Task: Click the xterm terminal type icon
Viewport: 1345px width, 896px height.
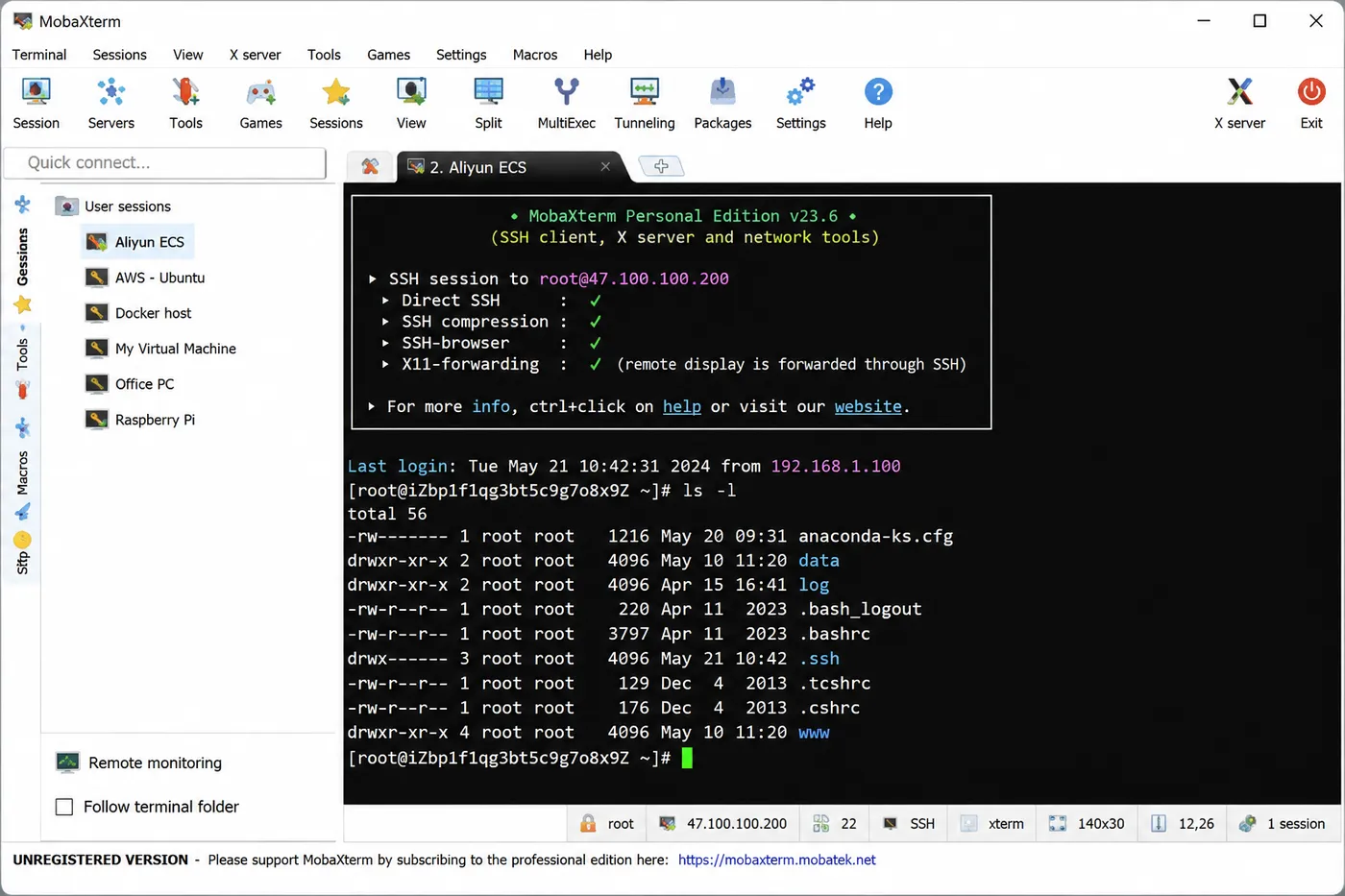Action: 968,824
